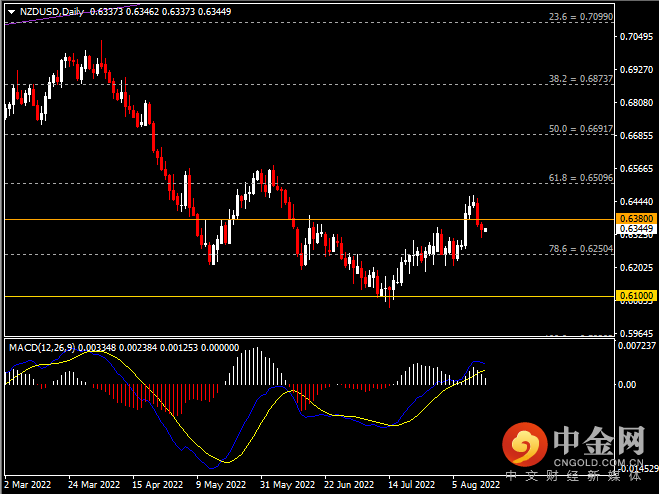Screen dimensions: 659x494
Task: Click the orange 0.63800 price level tag
Action: [x=636, y=218]
